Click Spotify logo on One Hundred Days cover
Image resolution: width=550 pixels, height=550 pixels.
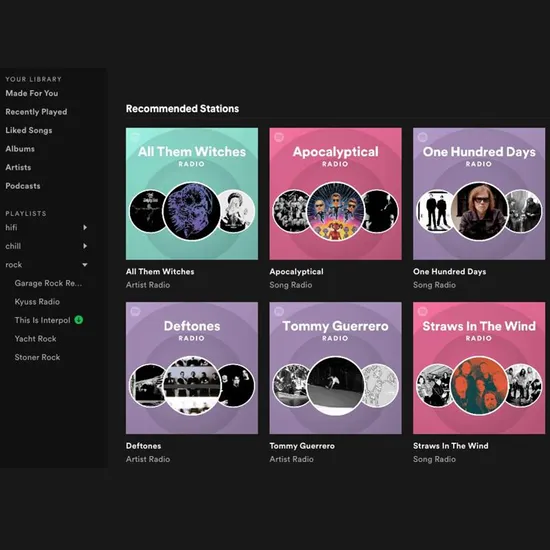(422, 137)
